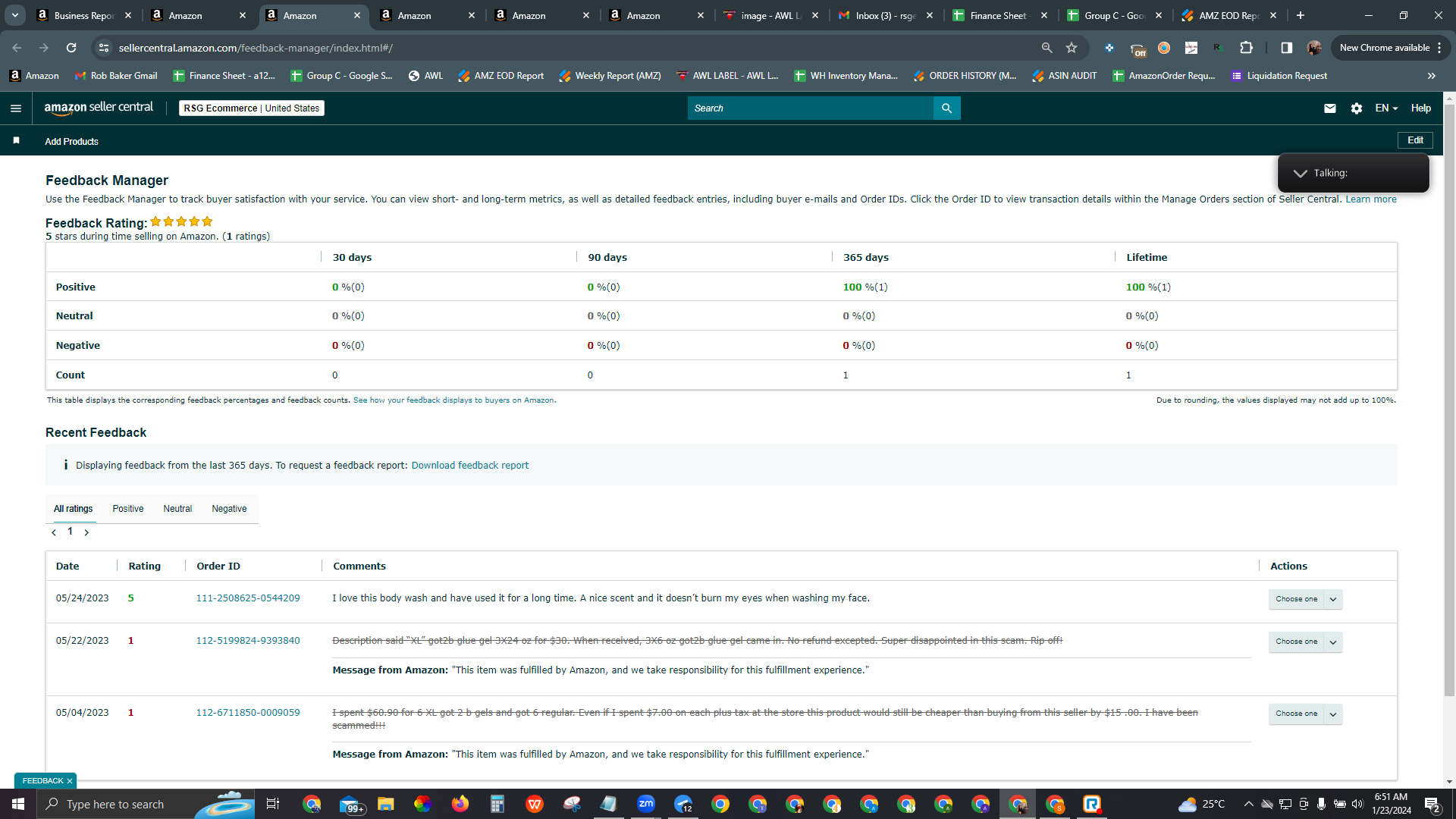This screenshot has height=819, width=1456.
Task: Open the Windows notification center icon
Action: pyautogui.click(x=1432, y=804)
